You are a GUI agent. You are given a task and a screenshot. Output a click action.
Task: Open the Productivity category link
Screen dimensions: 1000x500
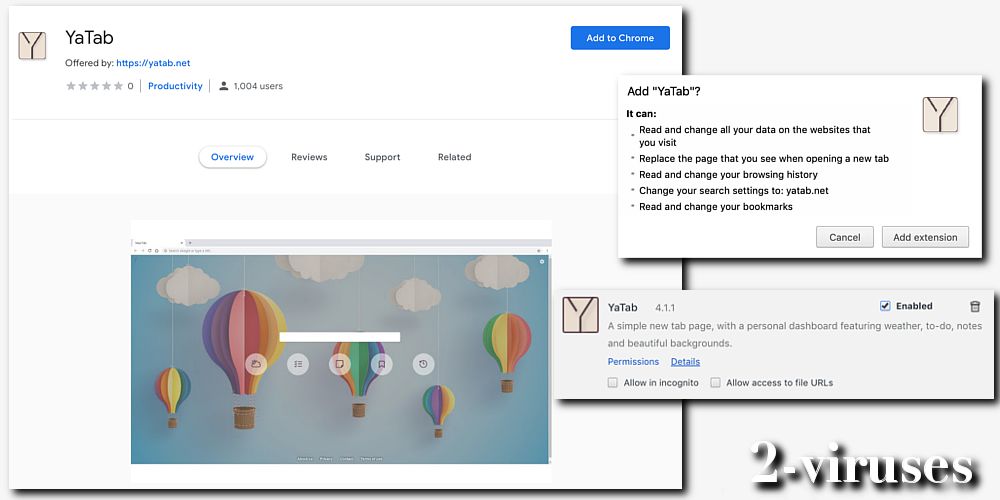(x=175, y=86)
